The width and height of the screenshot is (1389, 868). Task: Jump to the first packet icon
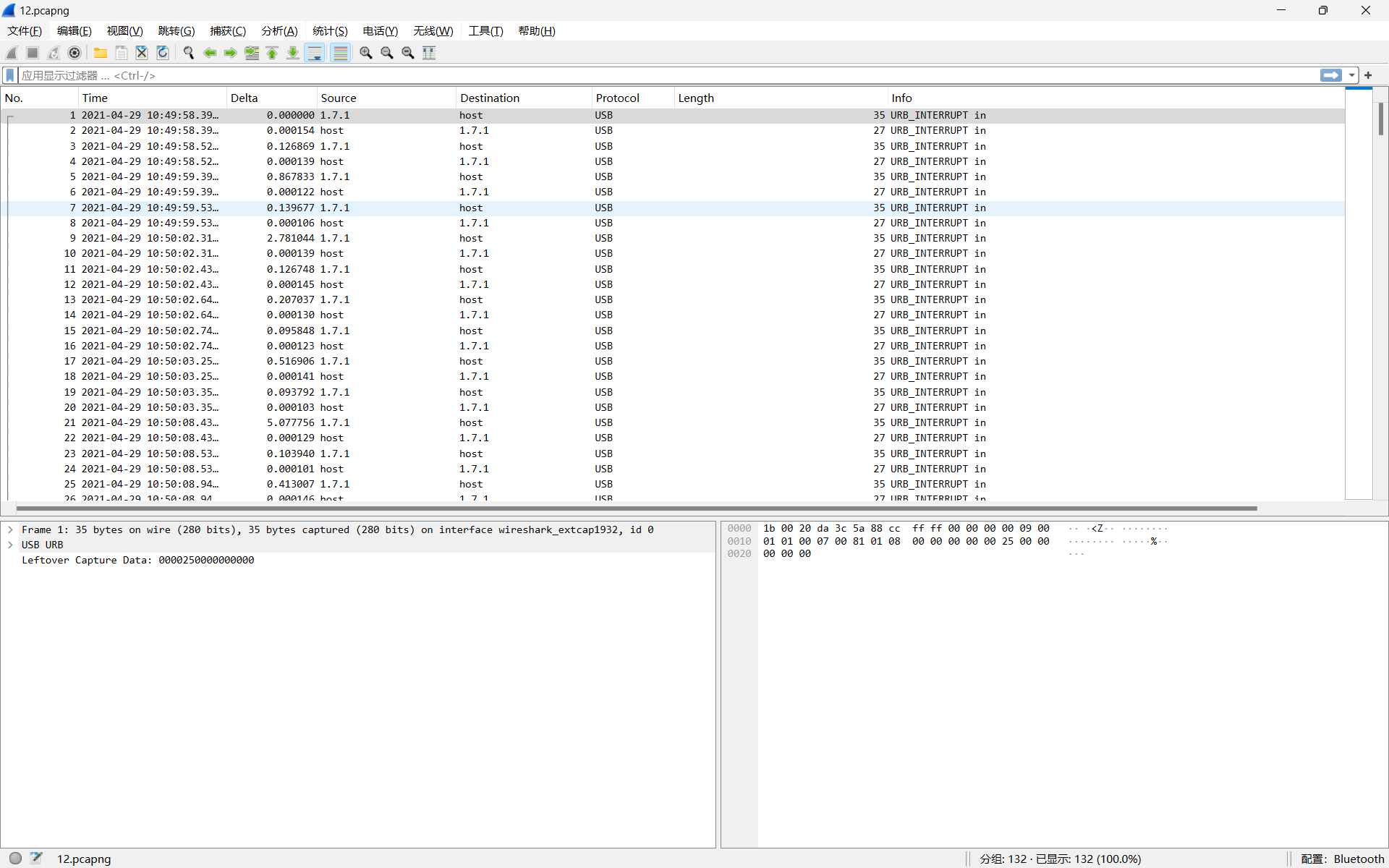tap(273, 53)
